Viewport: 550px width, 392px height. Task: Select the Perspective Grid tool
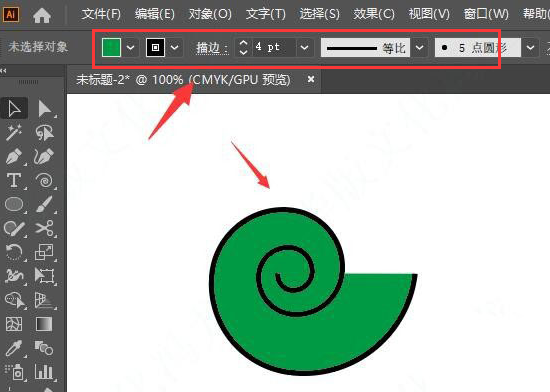click(45, 300)
